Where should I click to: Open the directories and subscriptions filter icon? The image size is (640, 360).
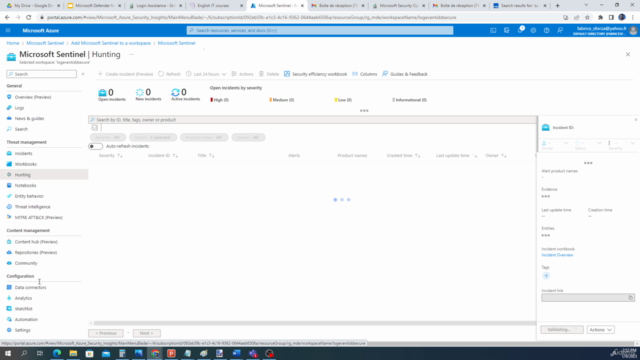pyautogui.click(x=507, y=31)
